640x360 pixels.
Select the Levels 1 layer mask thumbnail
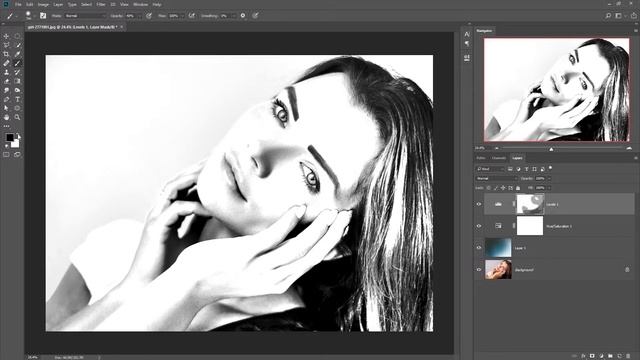click(530, 204)
